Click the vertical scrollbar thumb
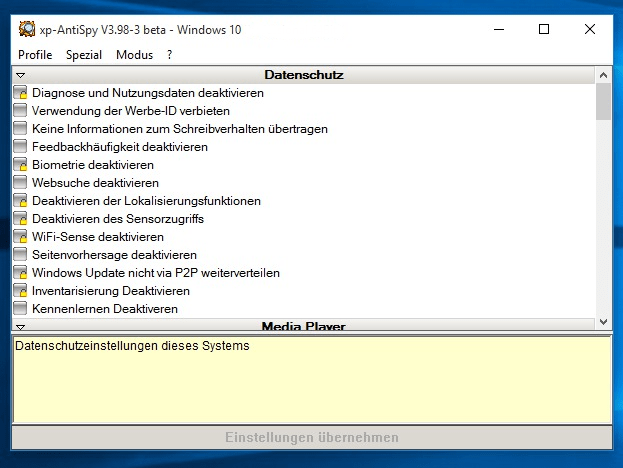This screenshot has width=623, height=468. (x=603, y=102)
